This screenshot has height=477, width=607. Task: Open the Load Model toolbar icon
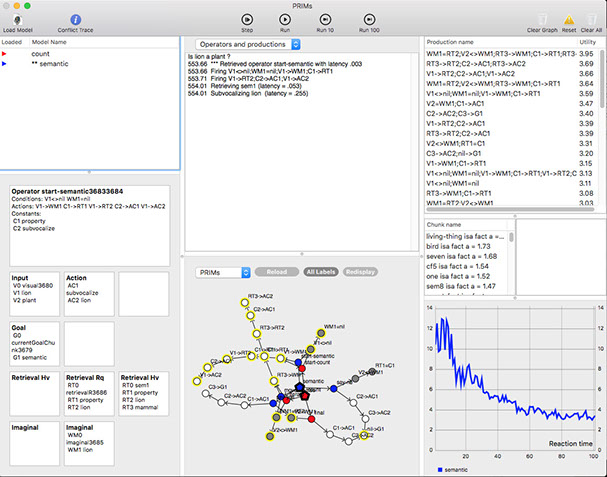coord(17,20)
